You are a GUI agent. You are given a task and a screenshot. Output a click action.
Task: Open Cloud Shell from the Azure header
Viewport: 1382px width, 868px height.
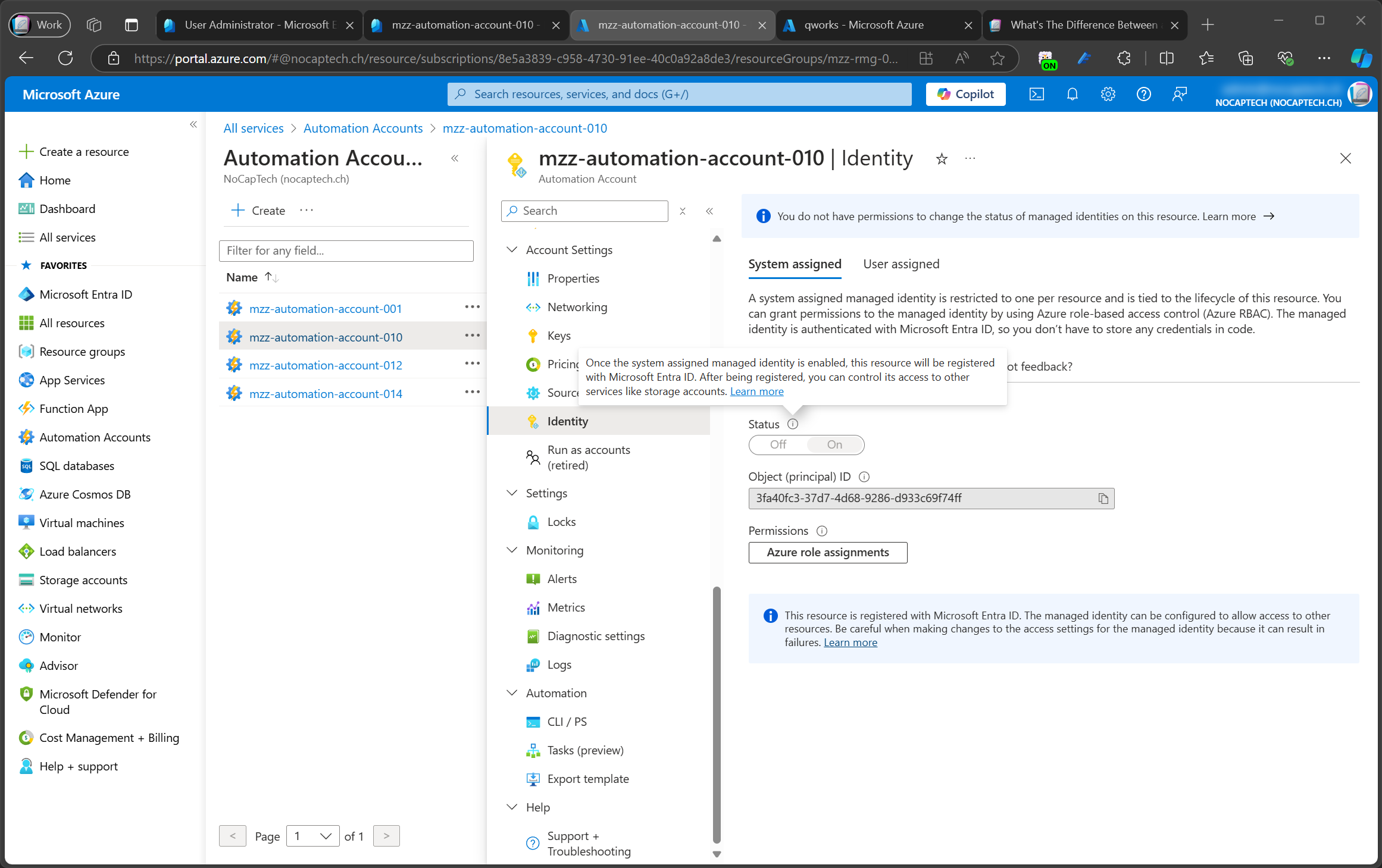(1036, 94)
